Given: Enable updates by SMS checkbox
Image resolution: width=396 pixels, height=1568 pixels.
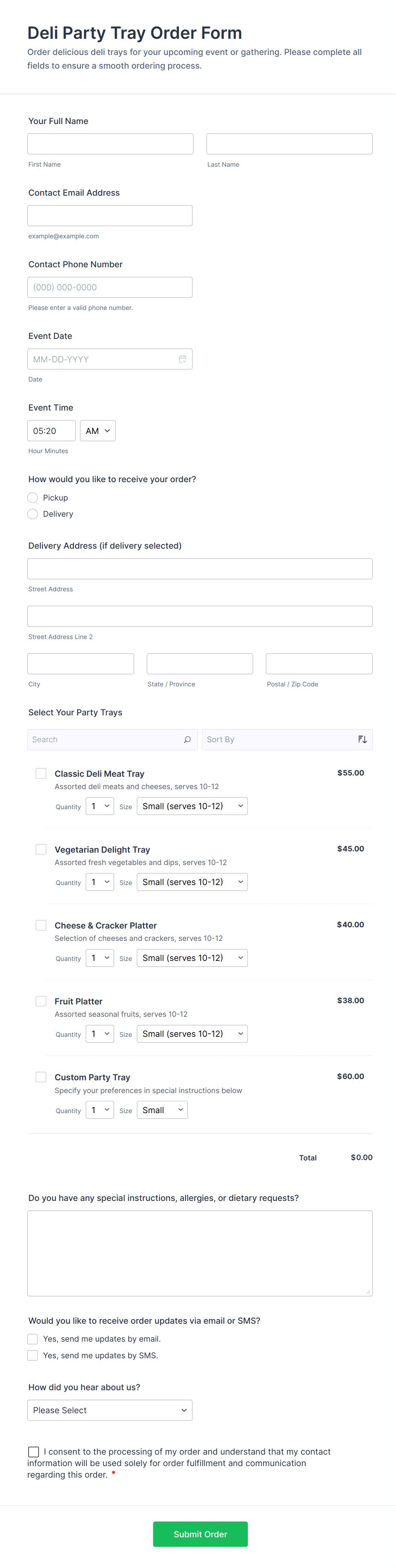Looking at the screenshot, I should tap(33, 1356).
